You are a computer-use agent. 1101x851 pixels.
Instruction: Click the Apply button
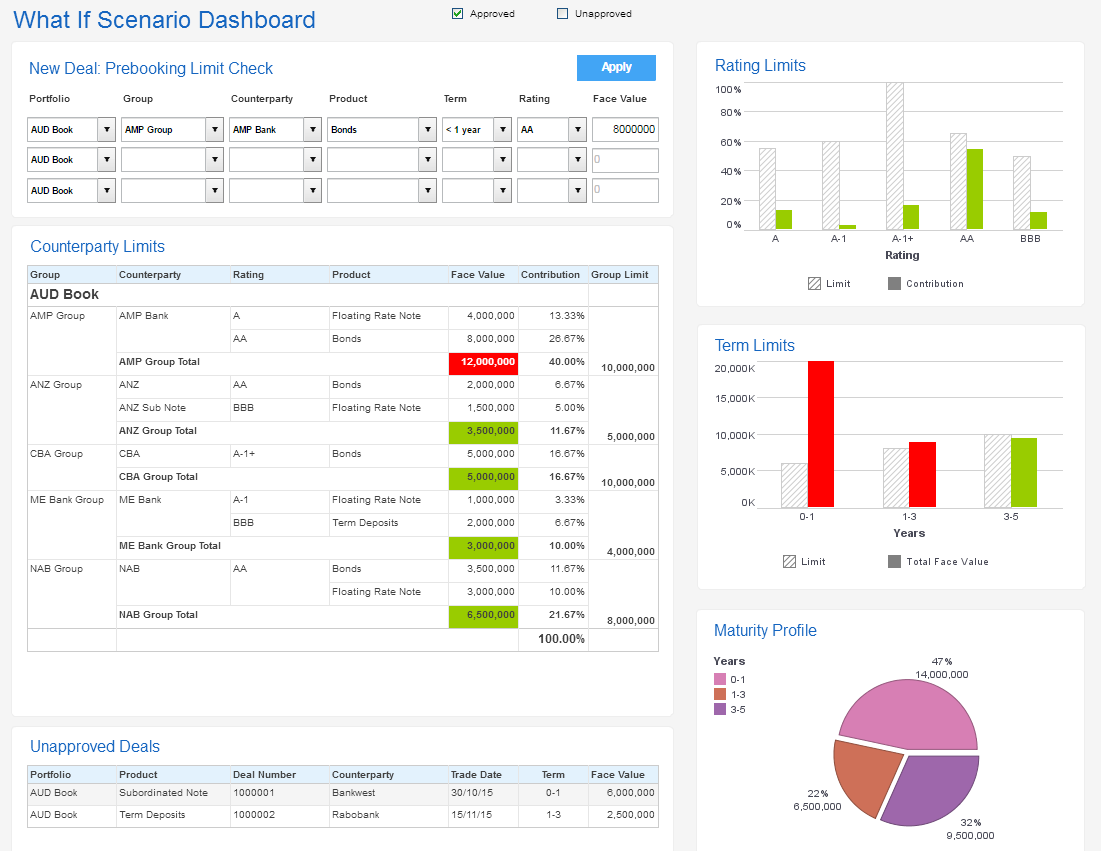click(616, 67)
